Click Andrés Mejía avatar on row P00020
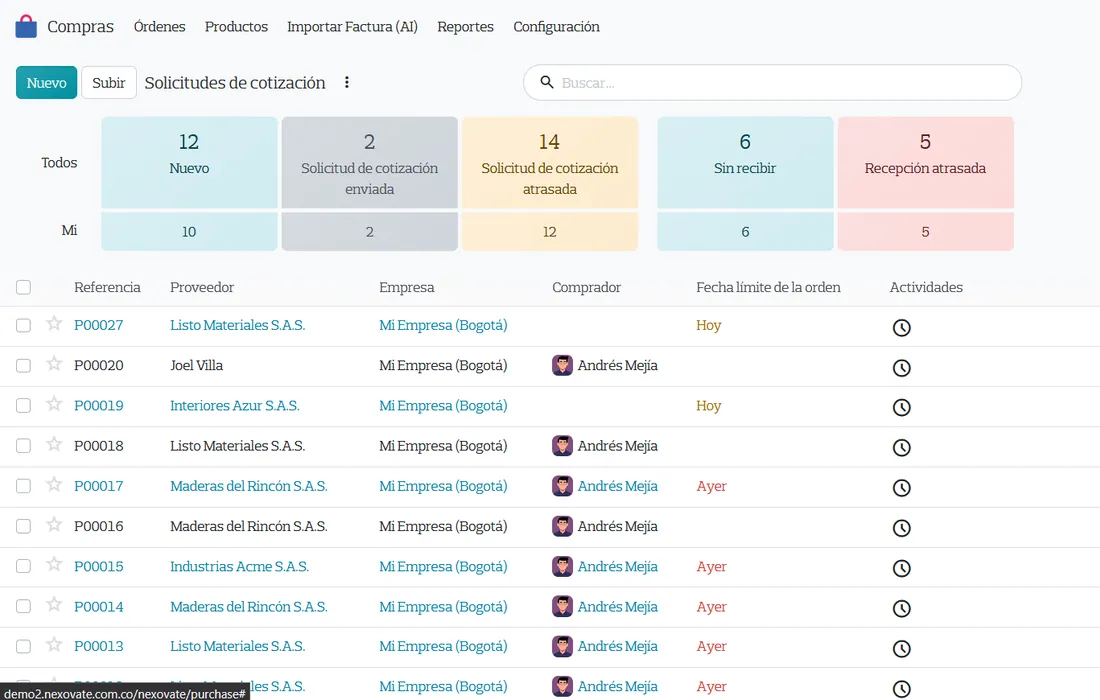The height and width of the screenshot is (700, 1100). click(562, 365)
